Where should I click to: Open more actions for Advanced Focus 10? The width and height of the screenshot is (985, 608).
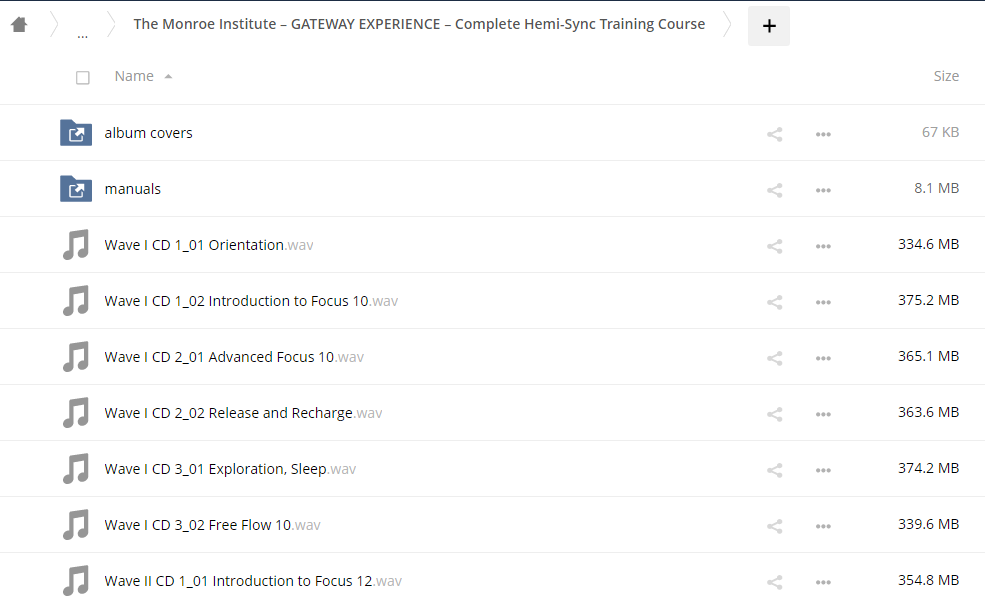[x=823, y=357]
